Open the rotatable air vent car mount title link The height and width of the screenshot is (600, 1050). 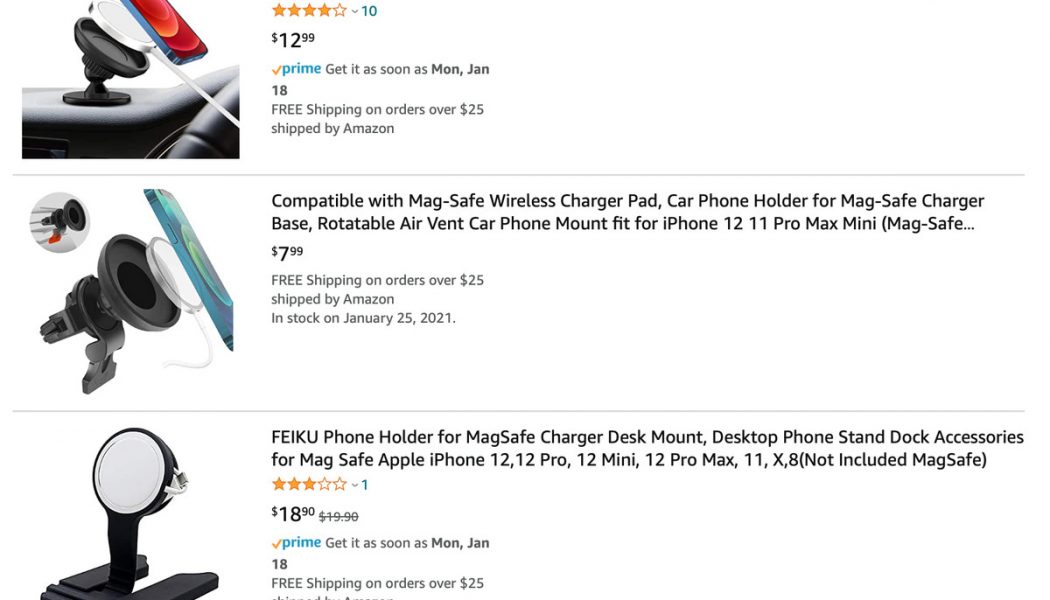(628, 212)
